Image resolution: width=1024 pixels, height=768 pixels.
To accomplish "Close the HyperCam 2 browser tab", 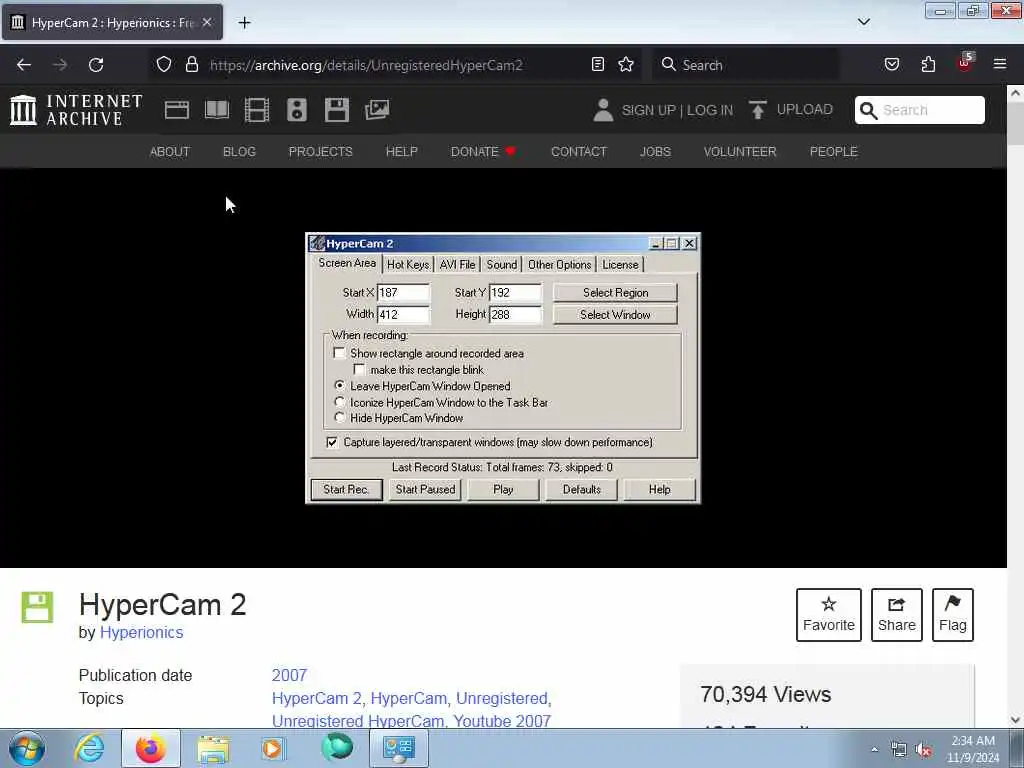I will 206,22.
